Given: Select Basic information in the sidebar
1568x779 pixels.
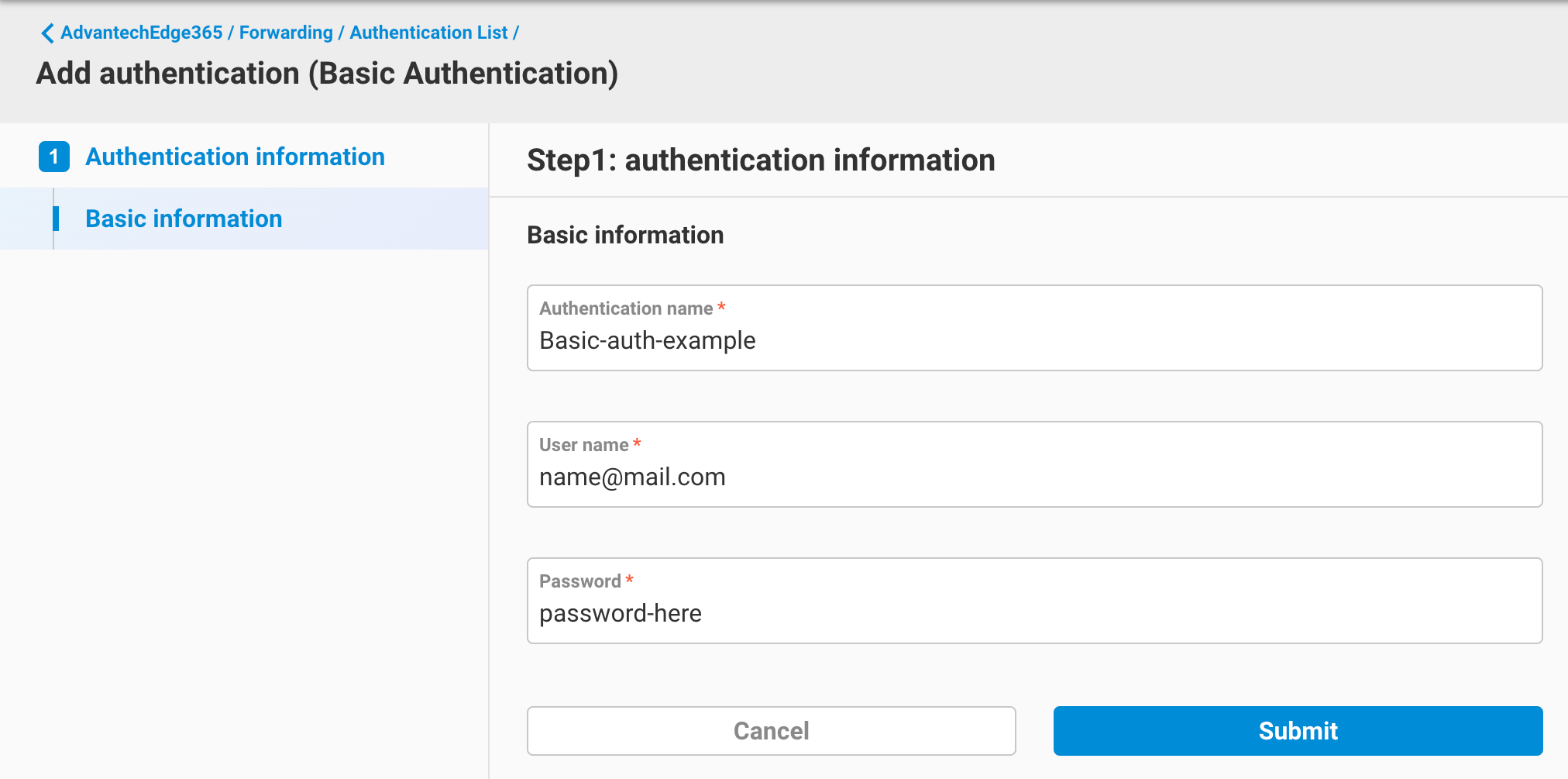Looking at the screenshot, I should (183, 219).
